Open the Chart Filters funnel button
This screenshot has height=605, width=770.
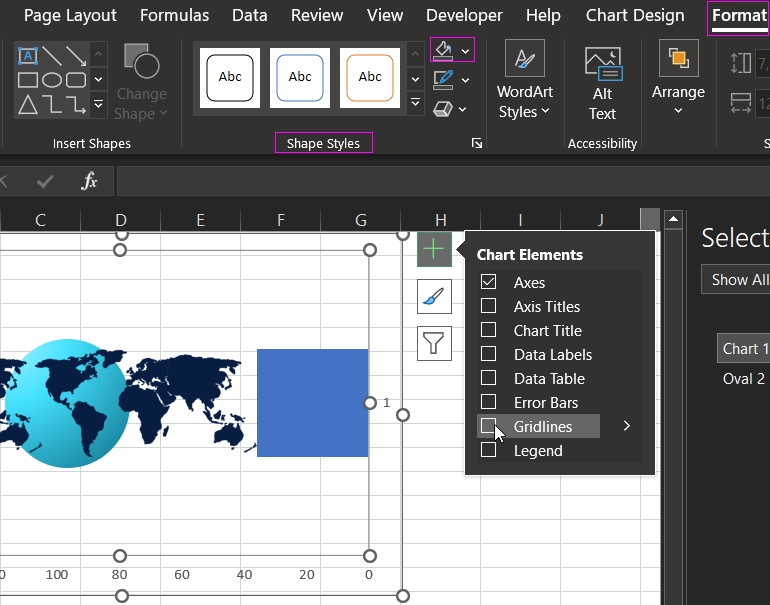coord(434,343)
